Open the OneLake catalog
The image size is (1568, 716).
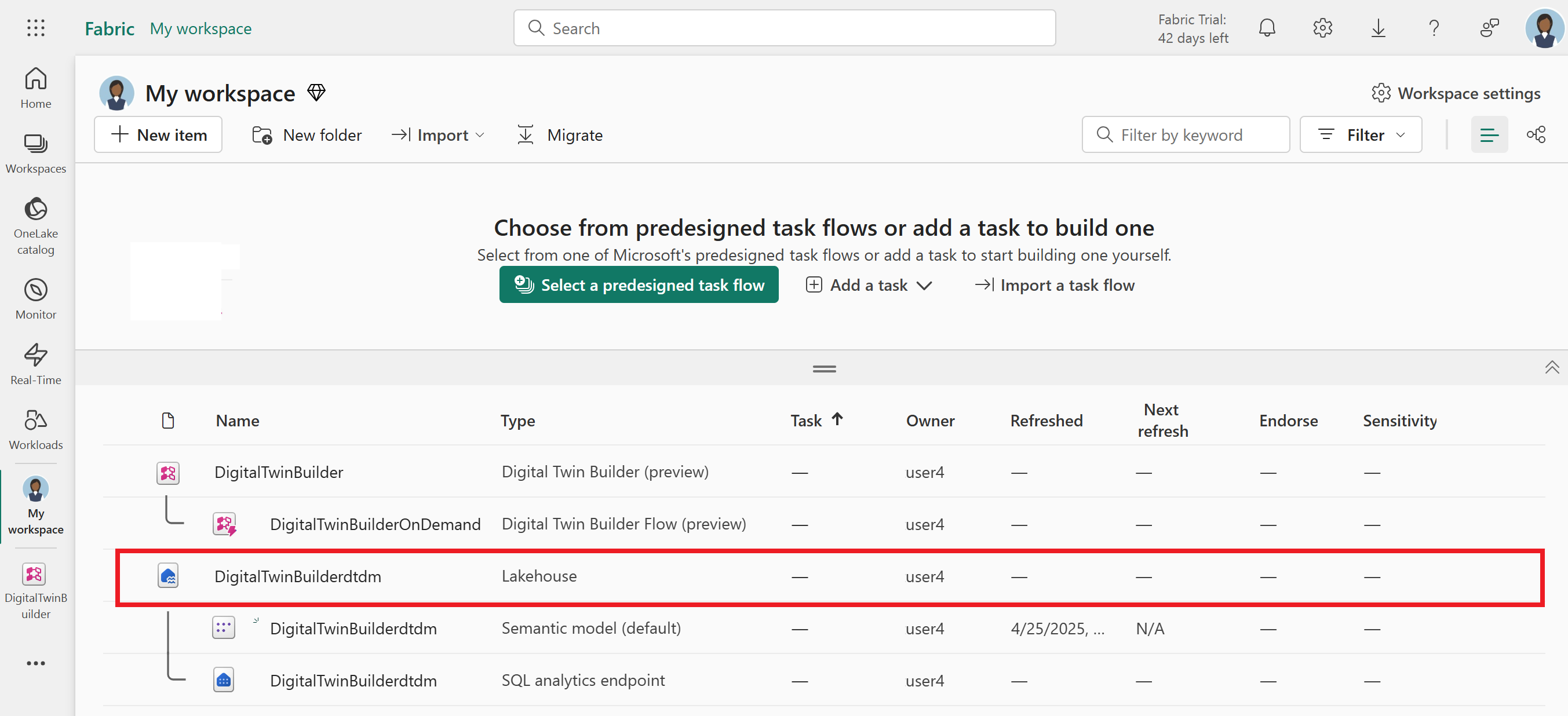(x=35, y=225)
